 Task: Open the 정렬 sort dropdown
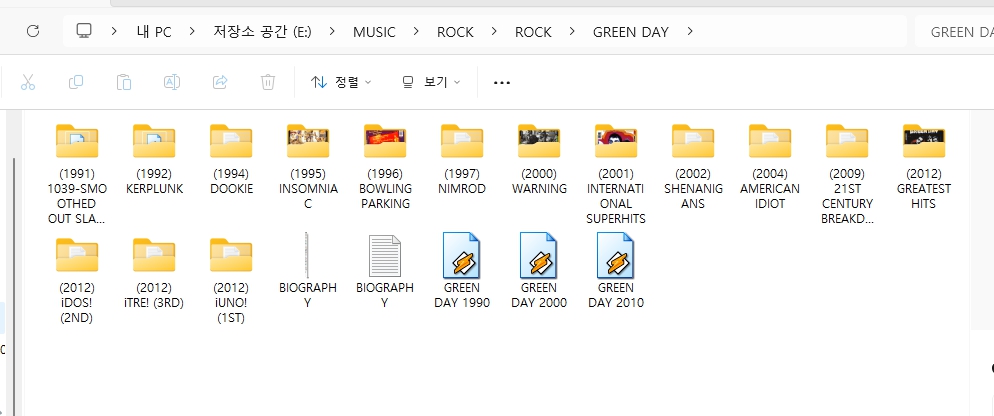341,82
